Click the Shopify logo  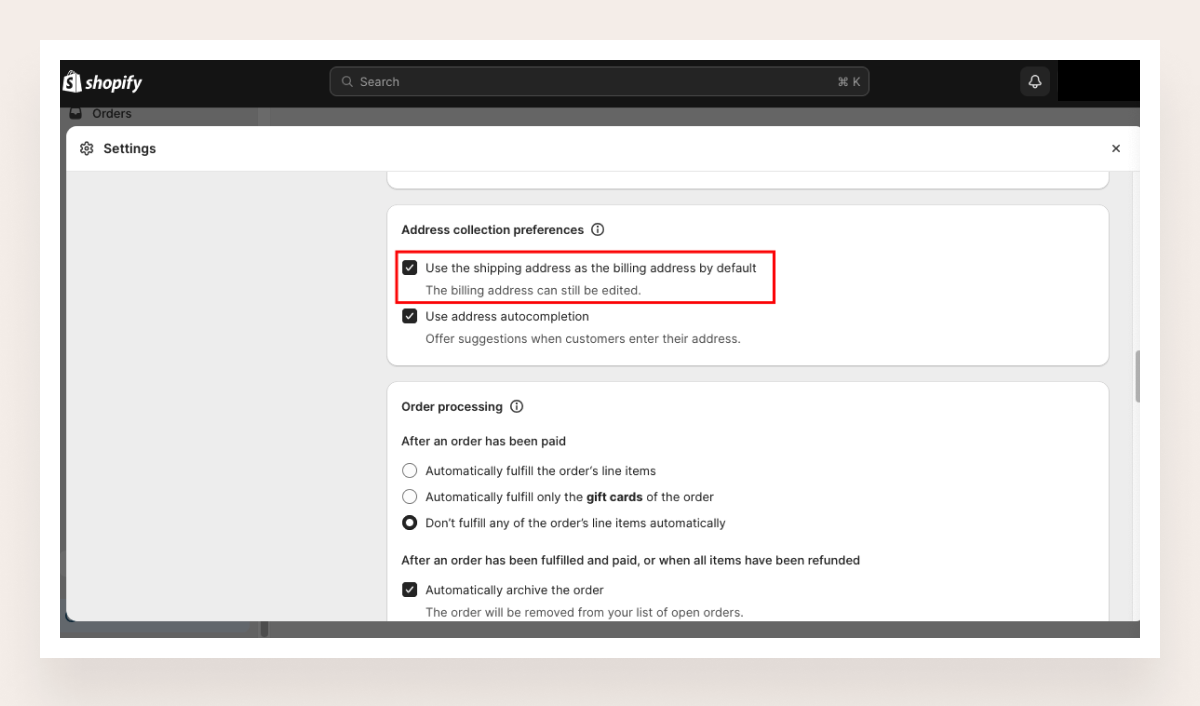tap(102, 82)
